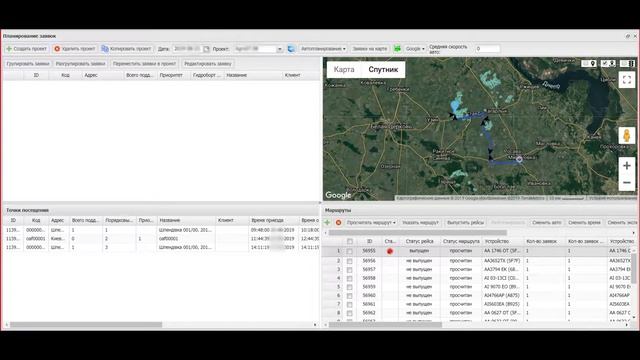Click the checkmark-person map icon
Viewport: 640px width, 360px height.
pos(609,63)
